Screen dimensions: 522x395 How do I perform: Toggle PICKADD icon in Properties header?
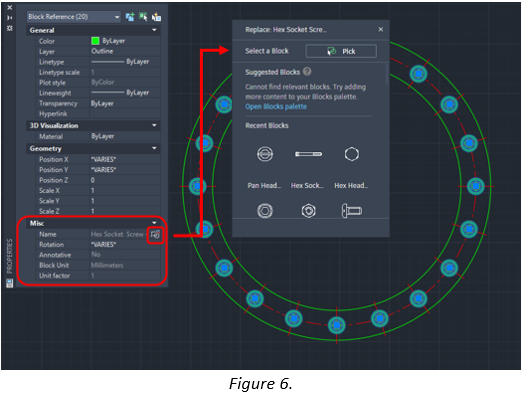130,17
